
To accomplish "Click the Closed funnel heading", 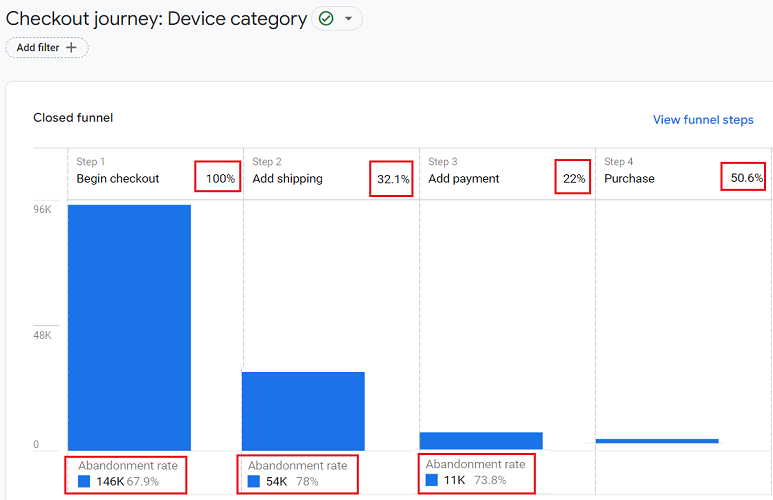I will (73, 118).
